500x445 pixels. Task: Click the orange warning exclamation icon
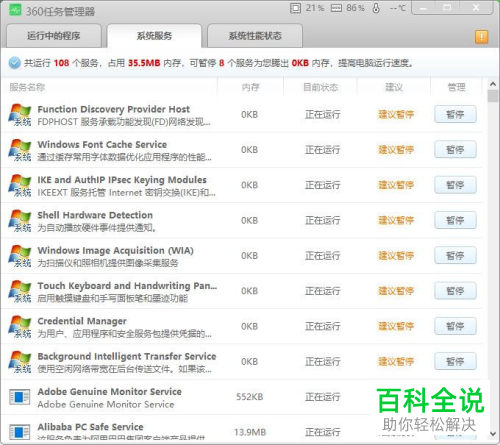[x=481, y=37]
